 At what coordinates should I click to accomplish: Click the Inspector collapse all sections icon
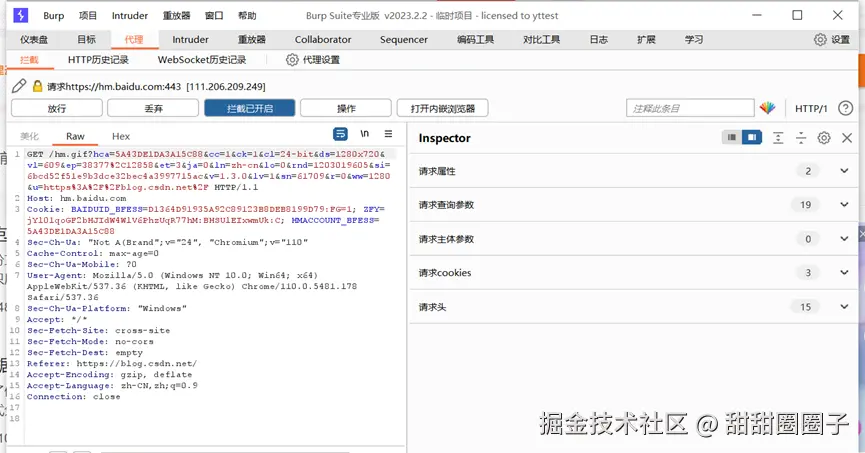pos(800,138)
